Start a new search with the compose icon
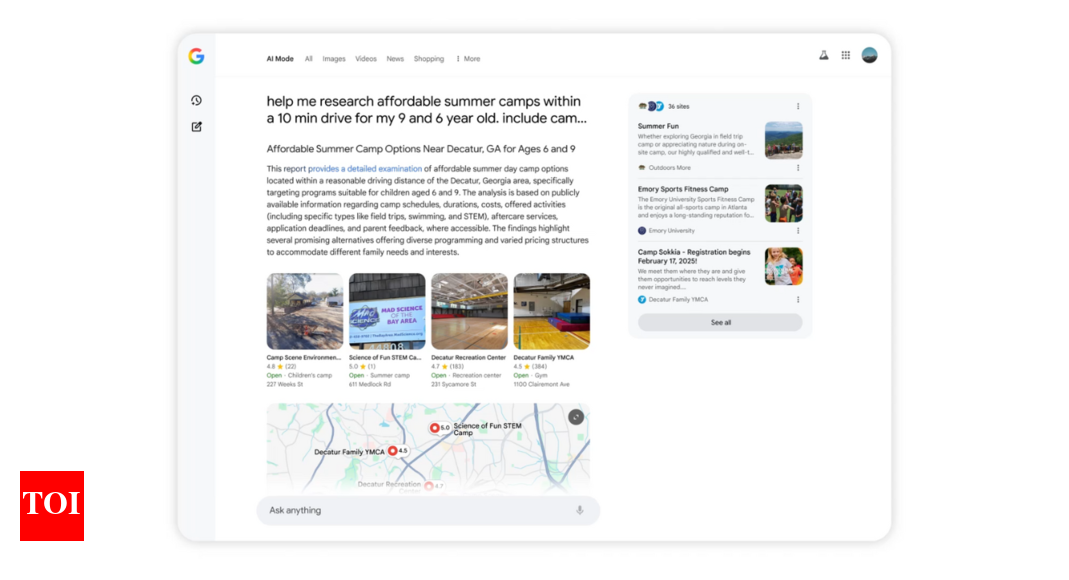 click(196, 127)
